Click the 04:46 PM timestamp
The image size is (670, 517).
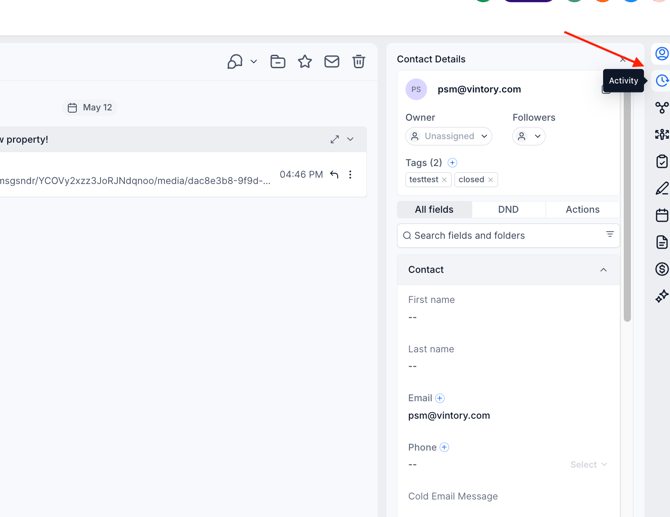pyautogui.click(x=301, y=174)
